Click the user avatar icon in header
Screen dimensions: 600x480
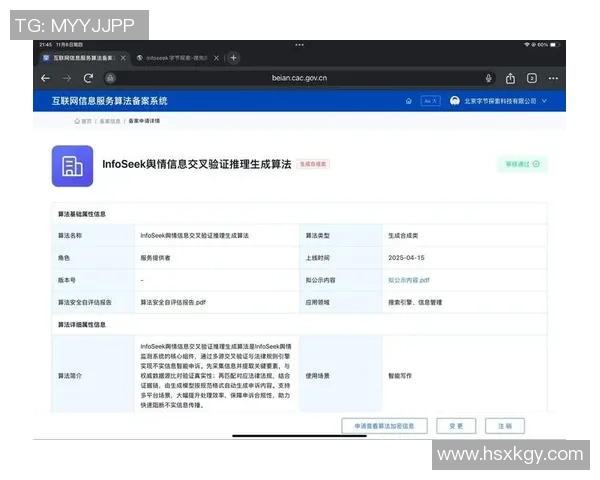[455, 101]
